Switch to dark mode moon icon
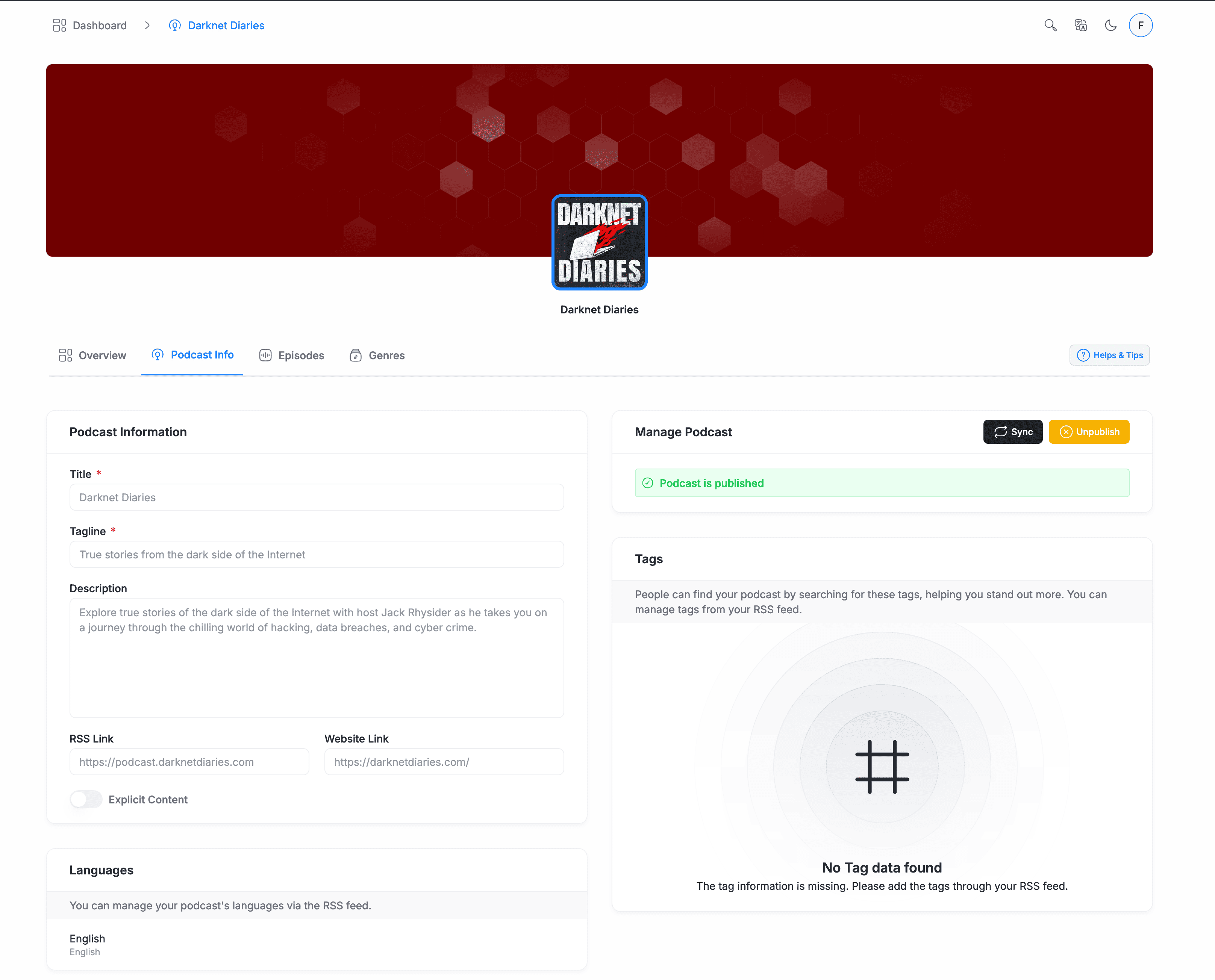 1110,26
